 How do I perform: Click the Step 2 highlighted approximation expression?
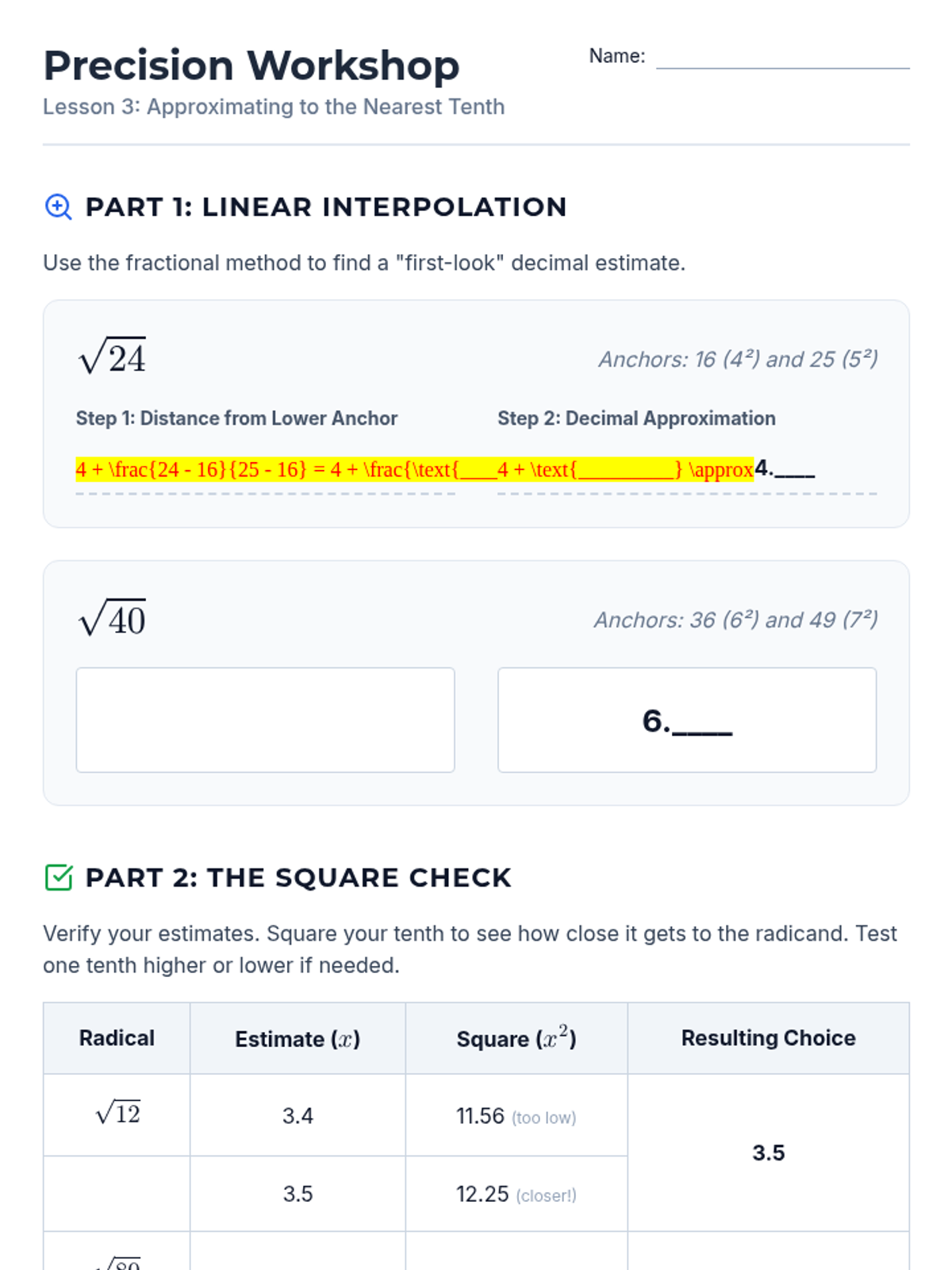[x=625, y=470]
